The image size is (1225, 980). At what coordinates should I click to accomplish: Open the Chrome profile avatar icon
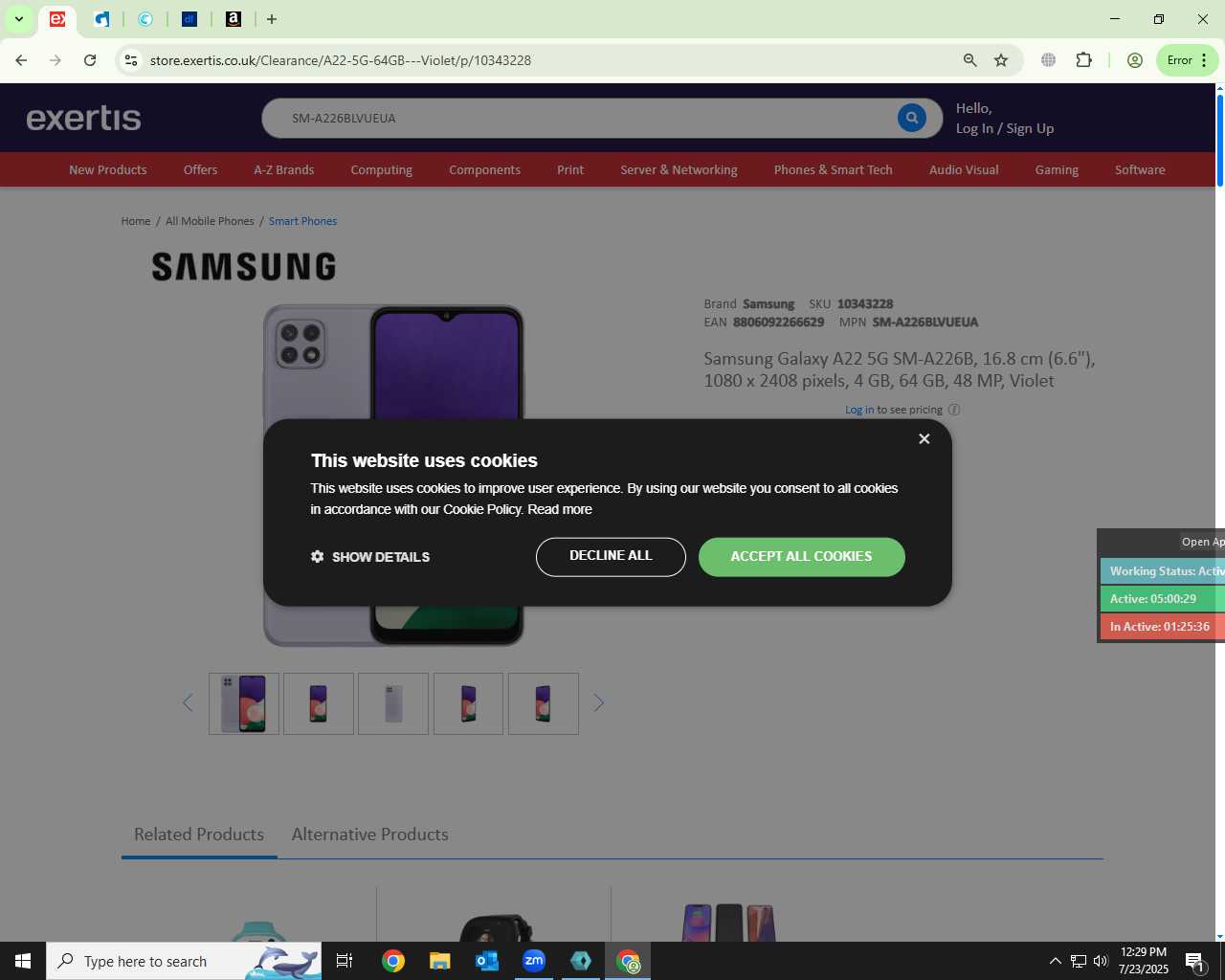pos(1135,60)
